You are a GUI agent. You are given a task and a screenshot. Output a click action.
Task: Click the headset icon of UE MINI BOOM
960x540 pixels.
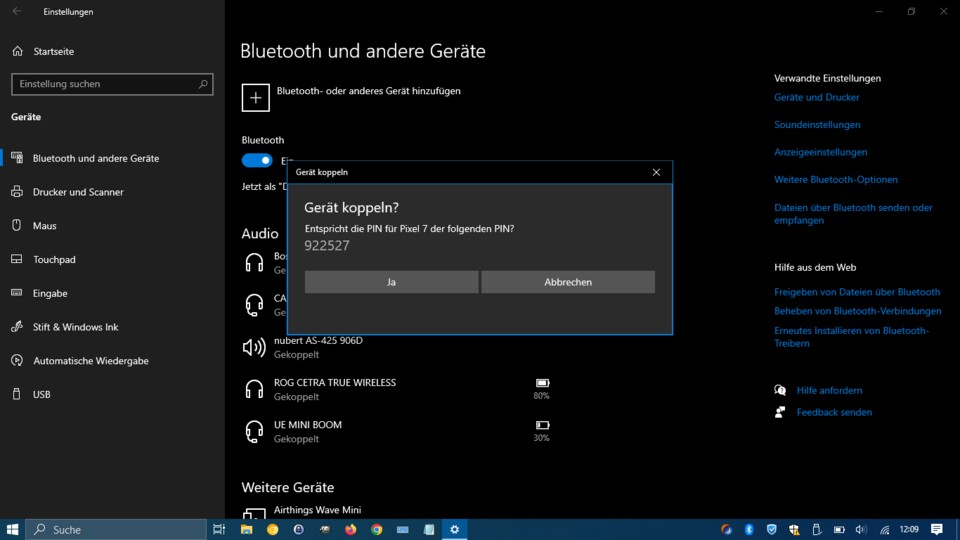tap(254, 432)
